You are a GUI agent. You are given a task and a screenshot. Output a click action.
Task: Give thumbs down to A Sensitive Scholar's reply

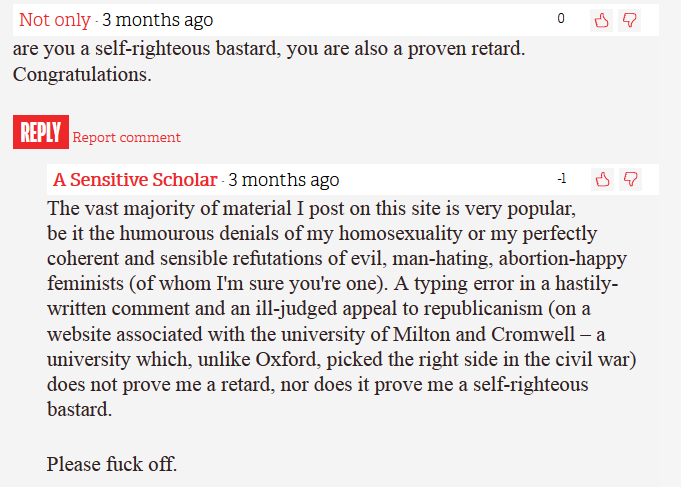630,179
